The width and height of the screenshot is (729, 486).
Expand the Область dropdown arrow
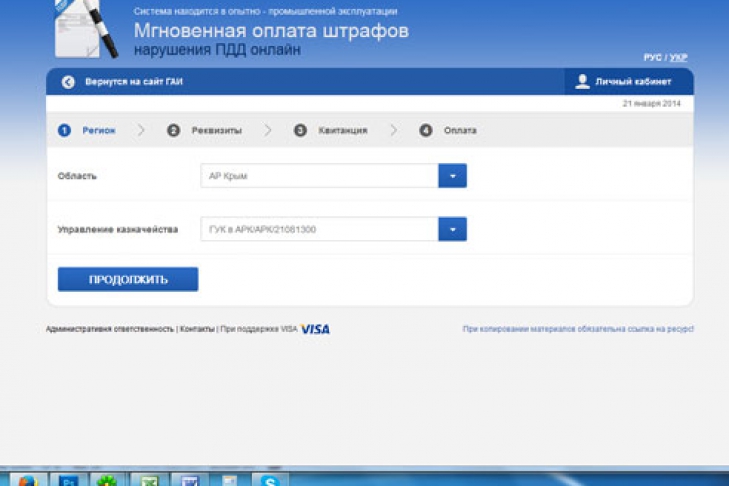(452, 176)
